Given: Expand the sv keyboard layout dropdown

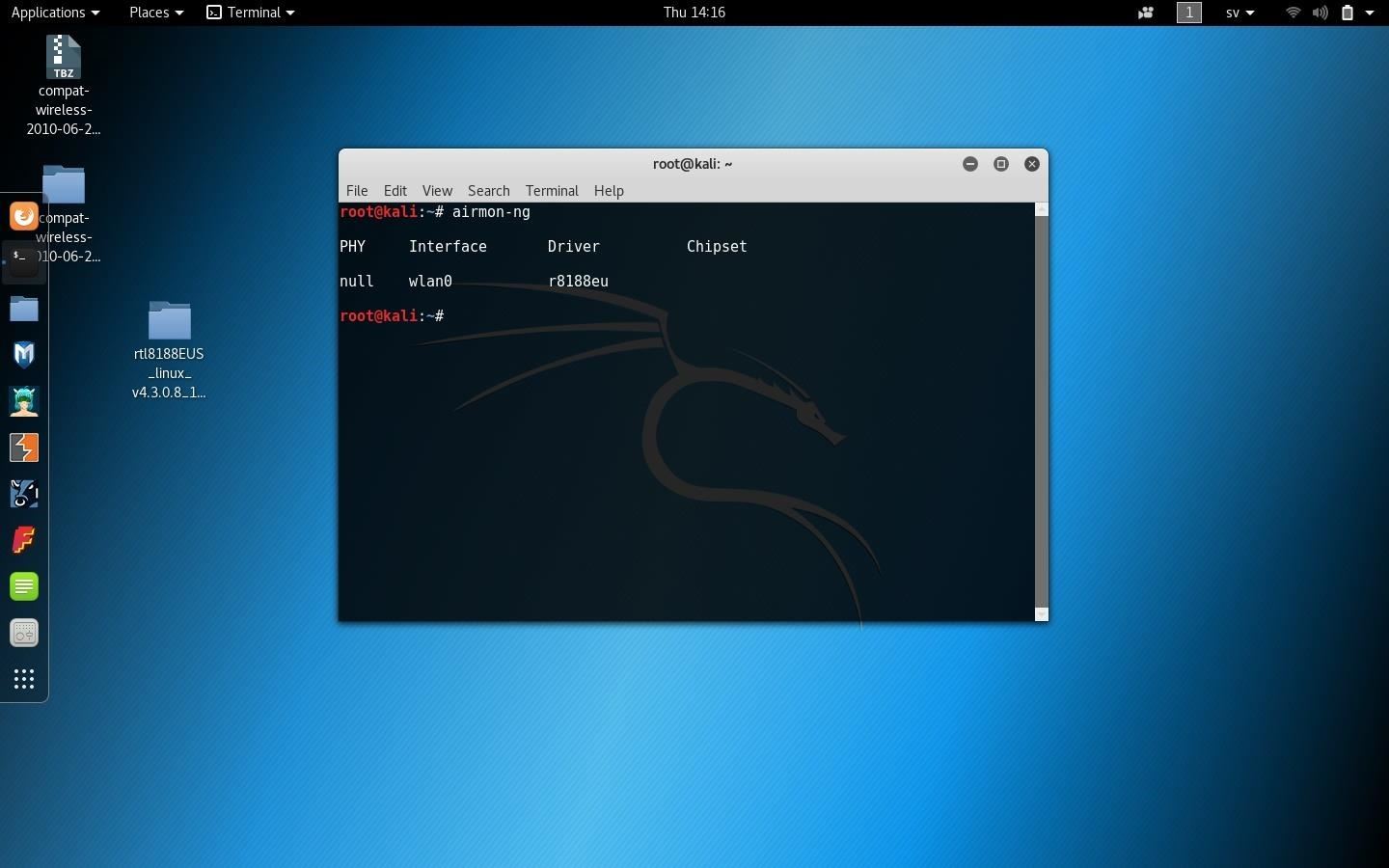Looking at the screenshot, I should pos(1239,13).
